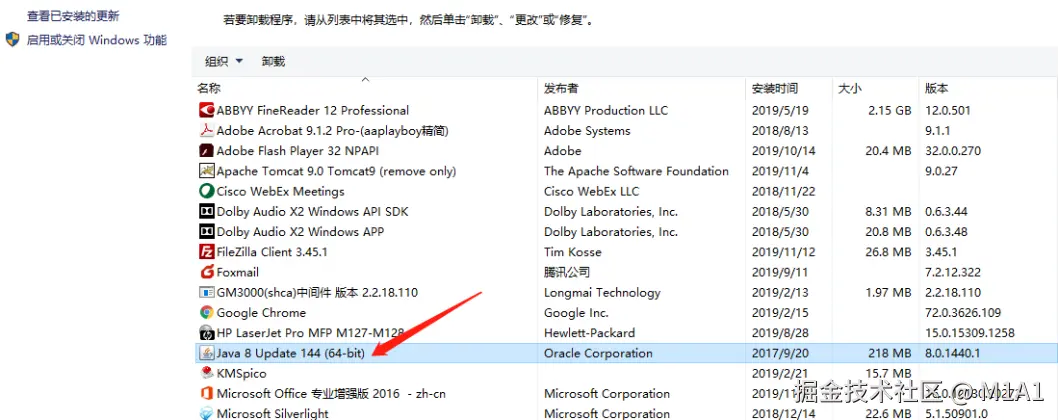Click the Adobe Flash Player icon
Screen dimensions: 1059x420
point(206,151)
